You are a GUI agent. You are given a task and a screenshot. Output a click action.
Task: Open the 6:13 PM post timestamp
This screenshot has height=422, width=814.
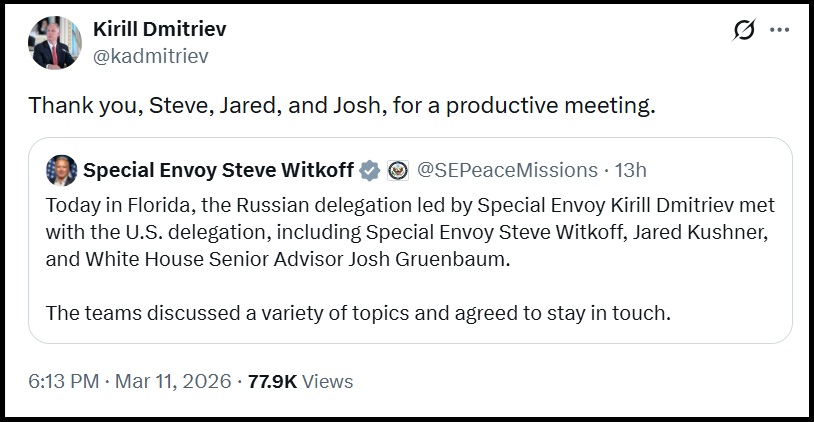(64, 381)
